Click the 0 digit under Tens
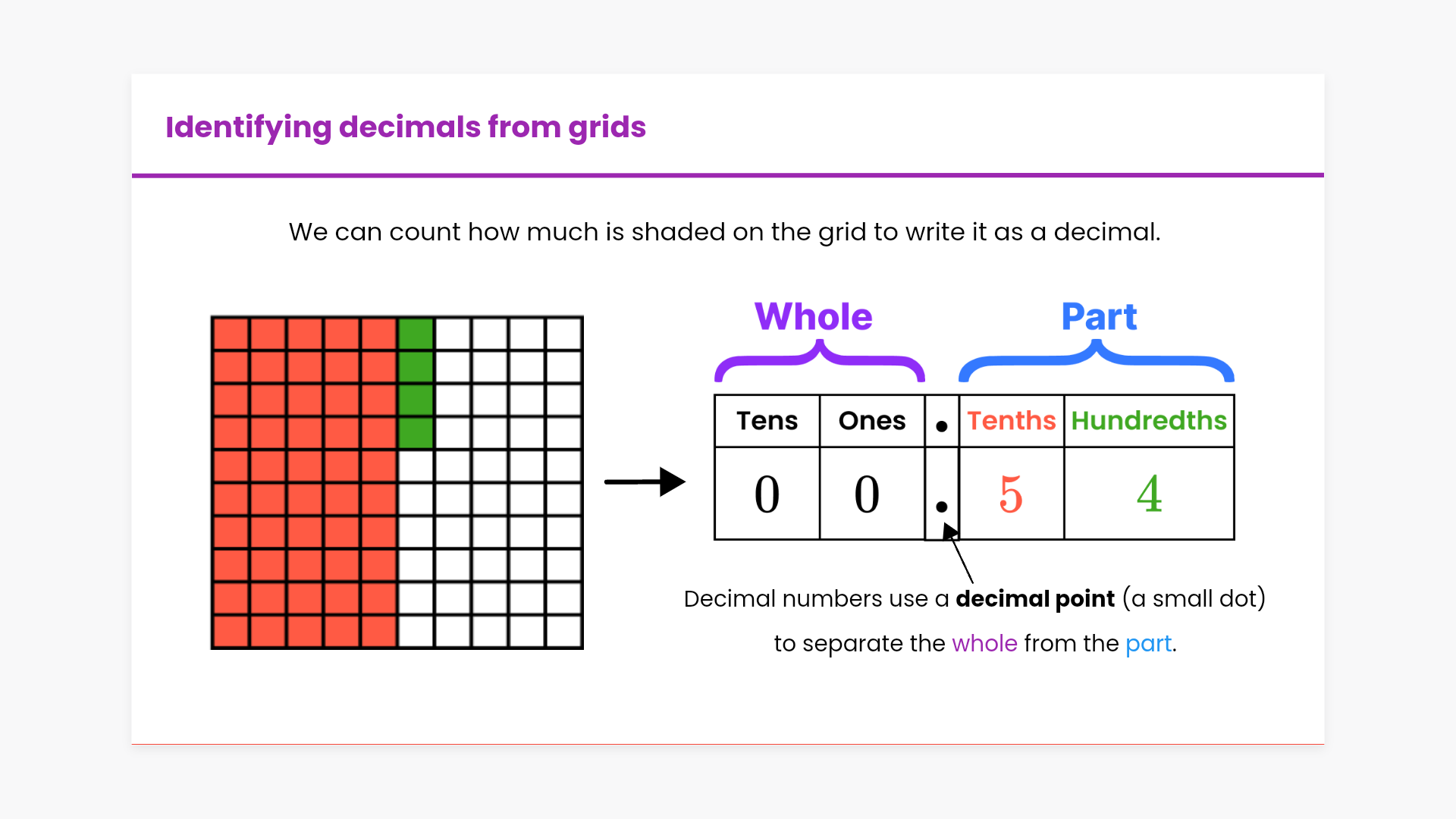The width and height of the screenshot is (1456, 819). [767, 494]
